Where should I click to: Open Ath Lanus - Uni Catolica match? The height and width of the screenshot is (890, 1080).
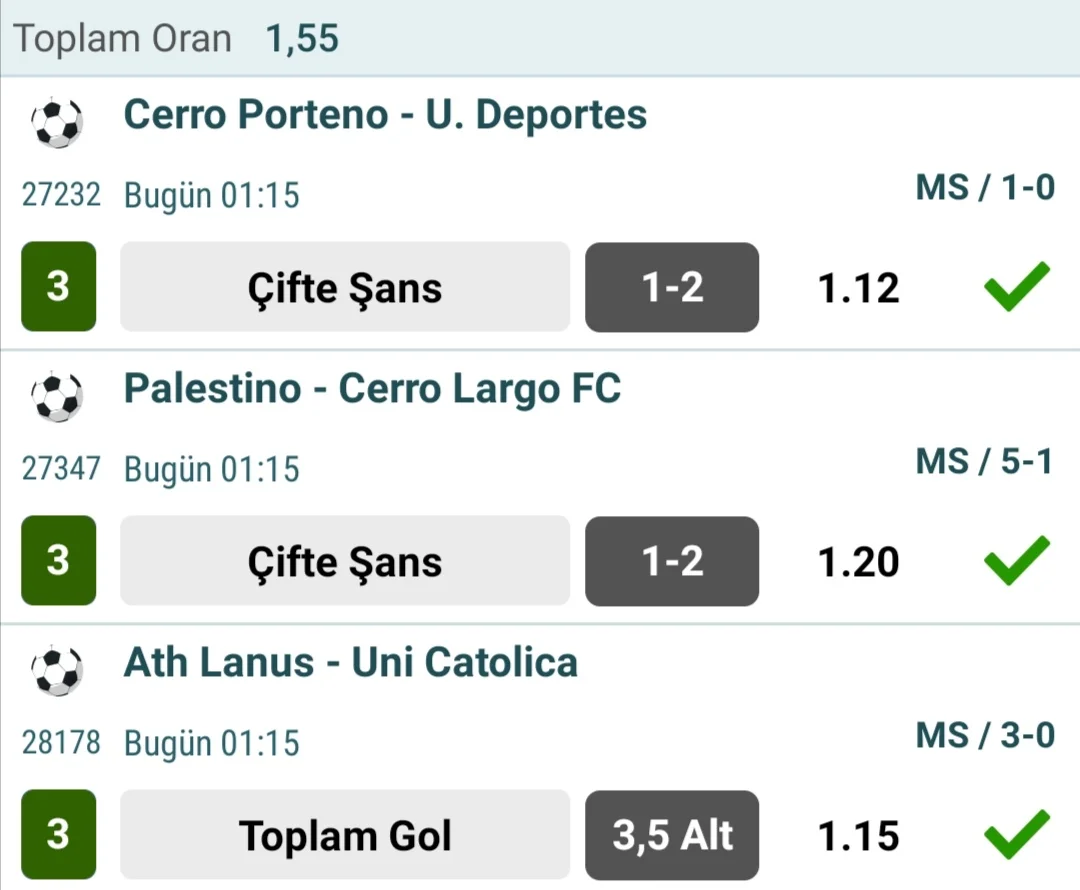click(x=350, y=662)
